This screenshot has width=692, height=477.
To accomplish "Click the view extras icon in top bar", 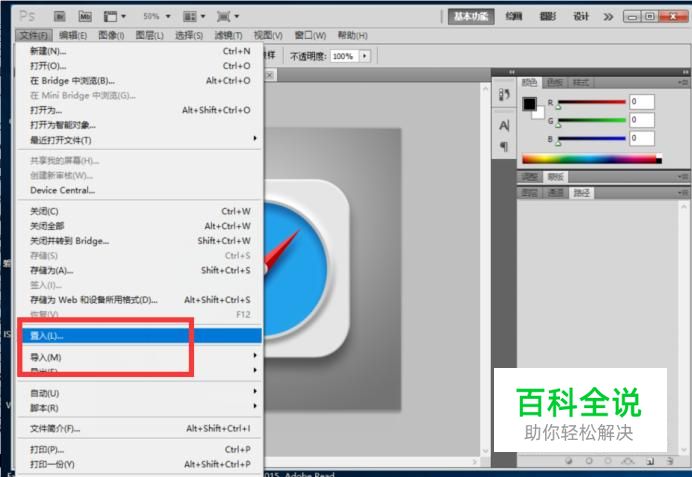I will [x=110, y=16].
